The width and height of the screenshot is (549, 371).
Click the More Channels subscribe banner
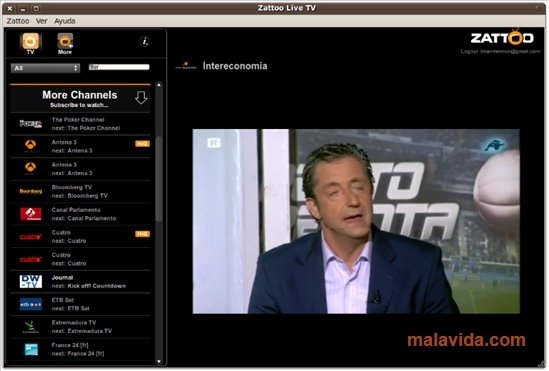80,98
